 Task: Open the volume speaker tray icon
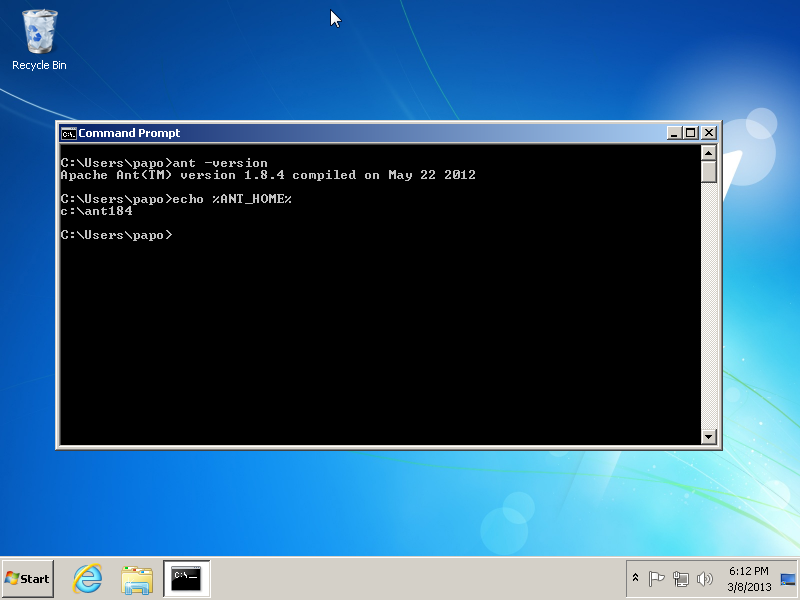(705, 579)
